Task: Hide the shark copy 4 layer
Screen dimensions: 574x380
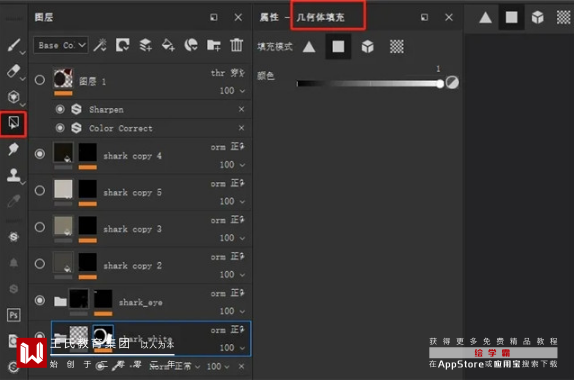Action: click(x=40, y=154)
